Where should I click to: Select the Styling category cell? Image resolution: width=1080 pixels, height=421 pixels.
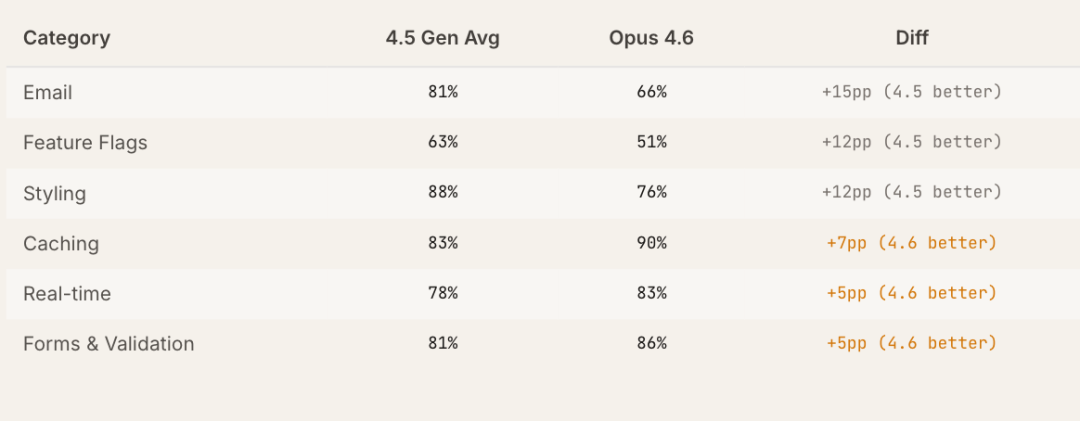coord(55,193)
